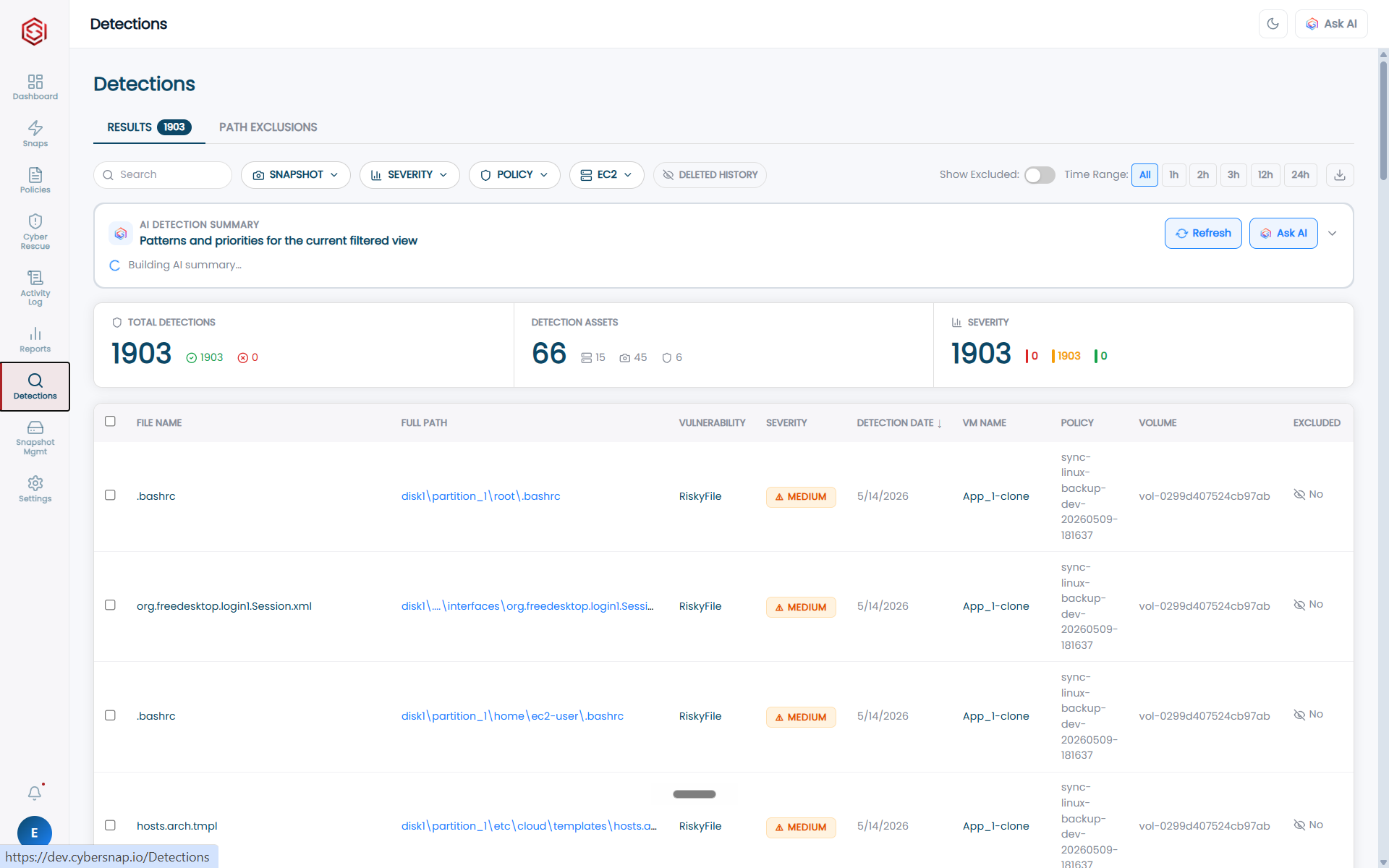The height and width of the screenshot is (868, 1389).
Task: Select the 12h time range
Action: 1265,175
